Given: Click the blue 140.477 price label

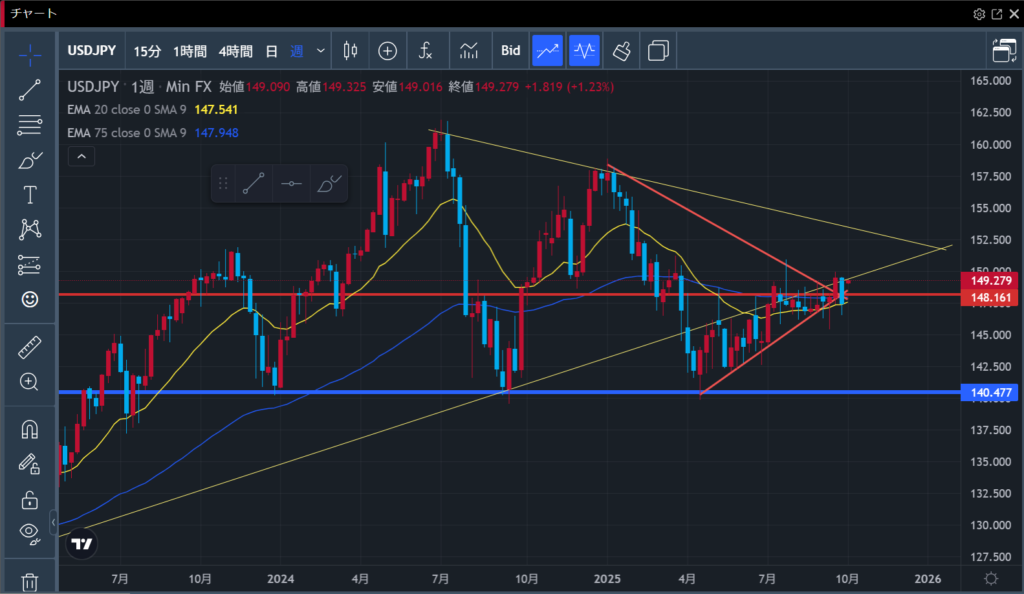Looking at the screenshot, I should point(990,392).
